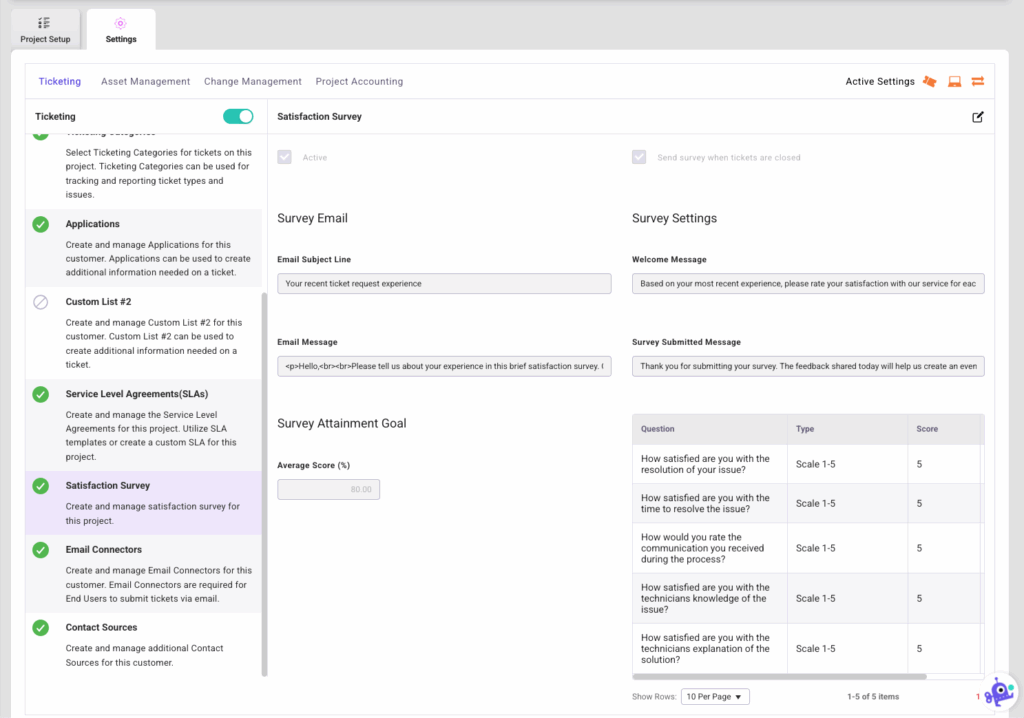Screen dimensions: 1024x718
Task: Open the Asset Management tab
Action: tap(145, 81)
